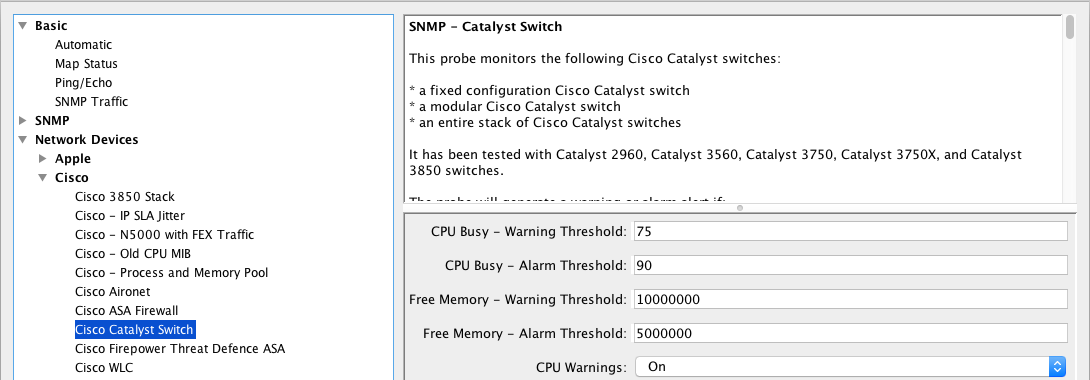
Task: Collapse the Network Devices triangle
Action: pos(22,140)
